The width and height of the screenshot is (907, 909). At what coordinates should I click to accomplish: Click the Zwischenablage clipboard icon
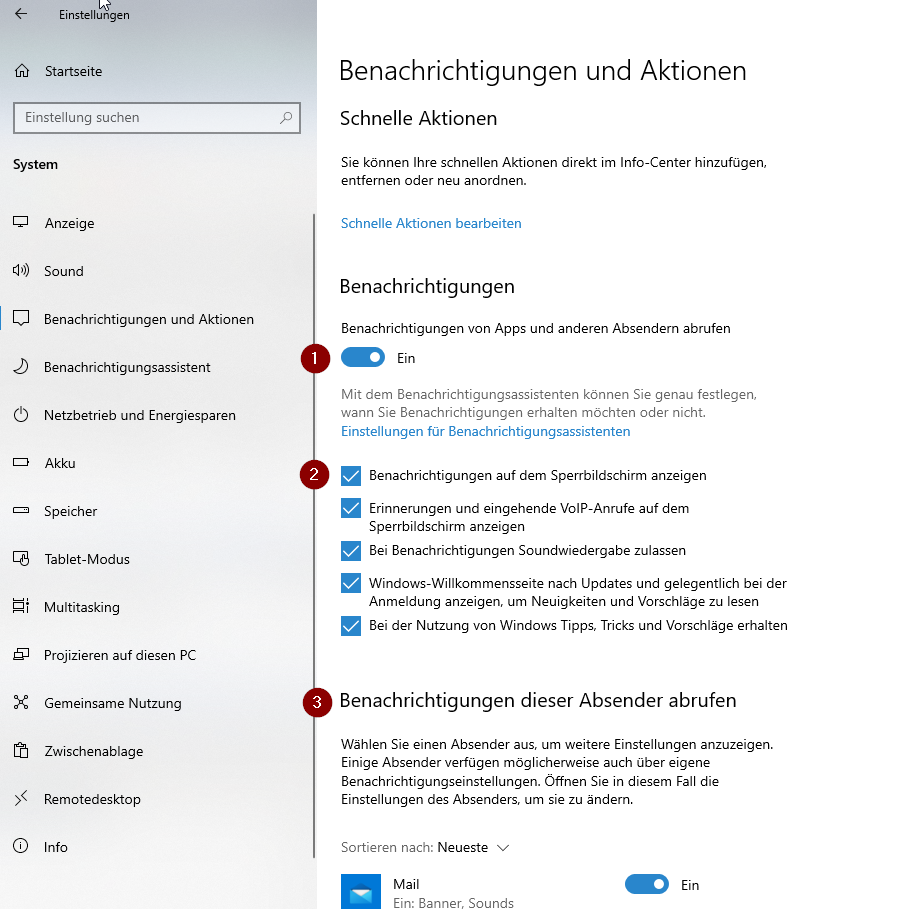[x=21, y=750]
